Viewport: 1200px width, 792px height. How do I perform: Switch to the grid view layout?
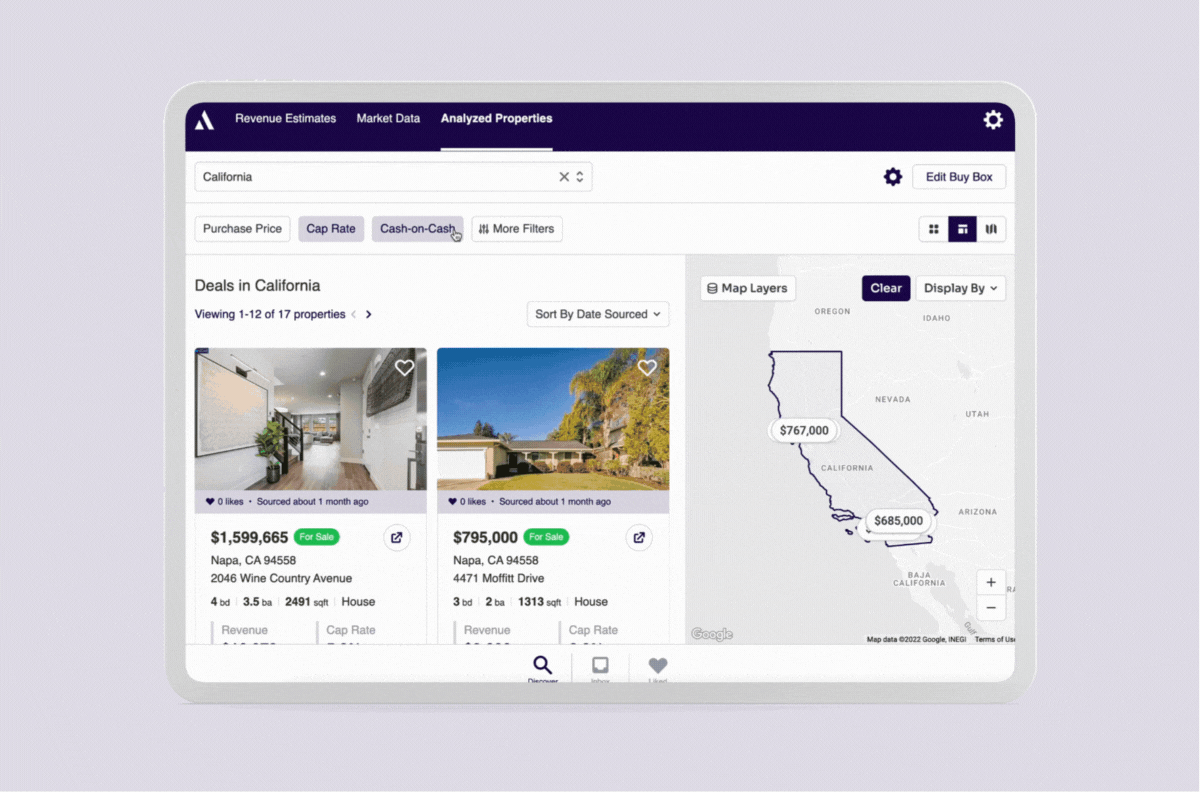(934, 229)
